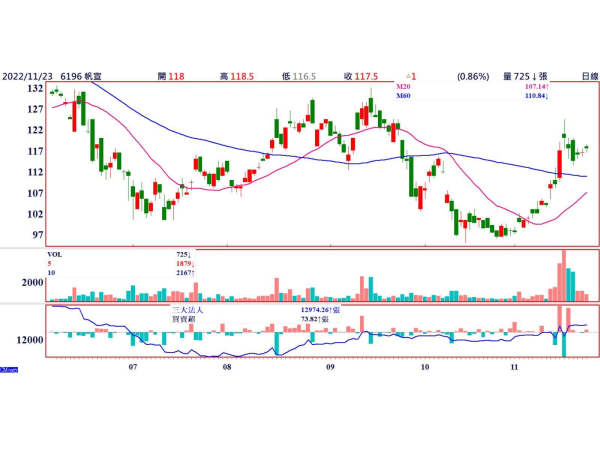
Task: Click the CMoney logo badge
Action: [x=9, y=370]
